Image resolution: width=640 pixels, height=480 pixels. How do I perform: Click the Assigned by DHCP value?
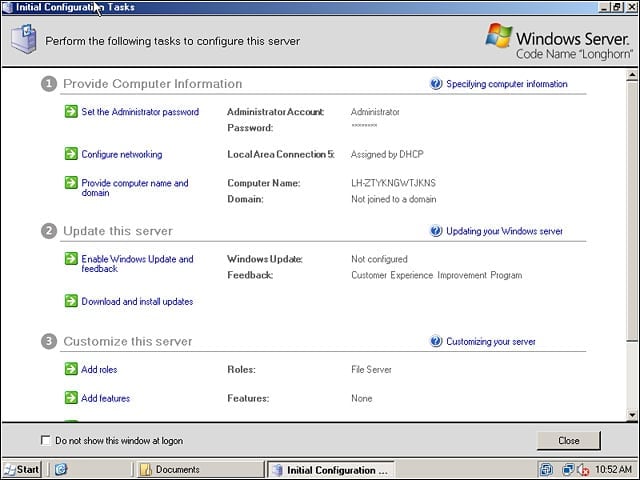click(387, 154)
